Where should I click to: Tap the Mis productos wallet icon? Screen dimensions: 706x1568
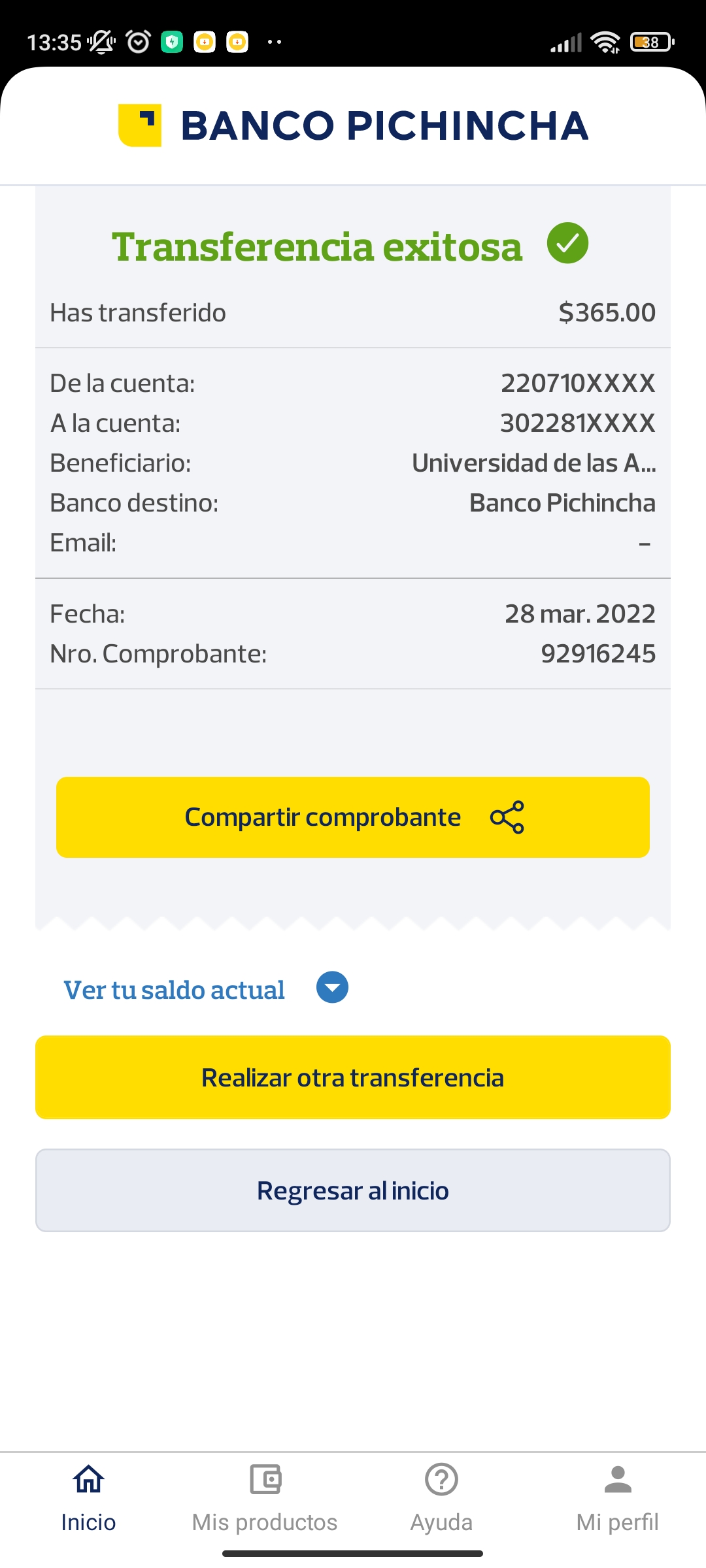point(265,1479)
